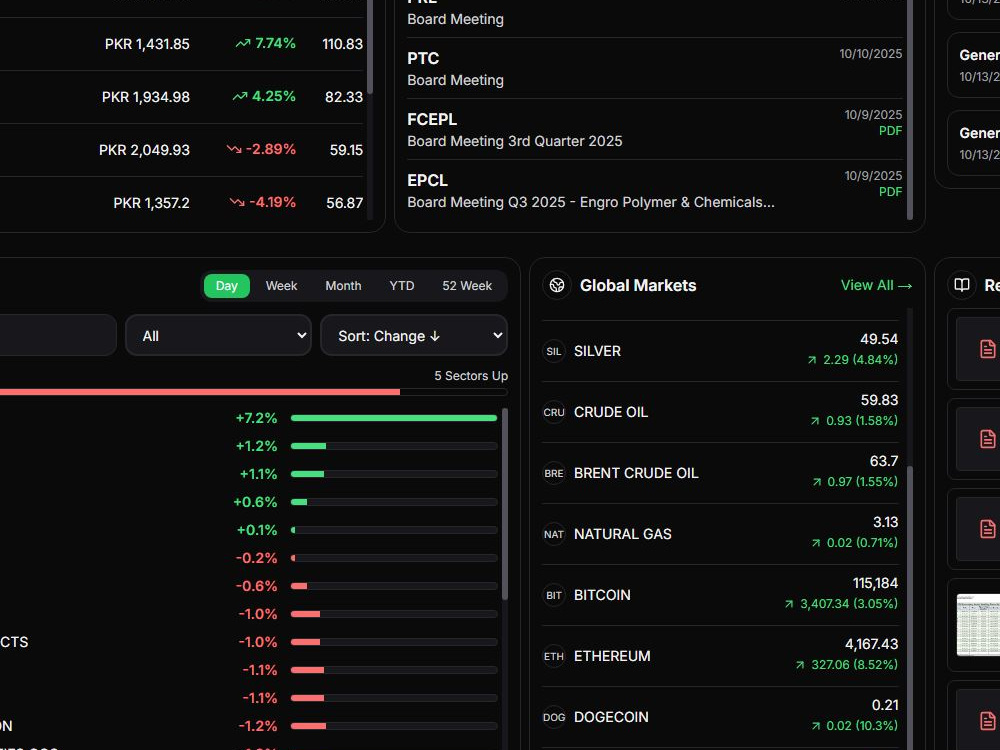Viewport: 1000px width, 750px height.
Task: Open the PTC Board Meeting announcement
Action: pyautogui.click(x=654, y=68)
